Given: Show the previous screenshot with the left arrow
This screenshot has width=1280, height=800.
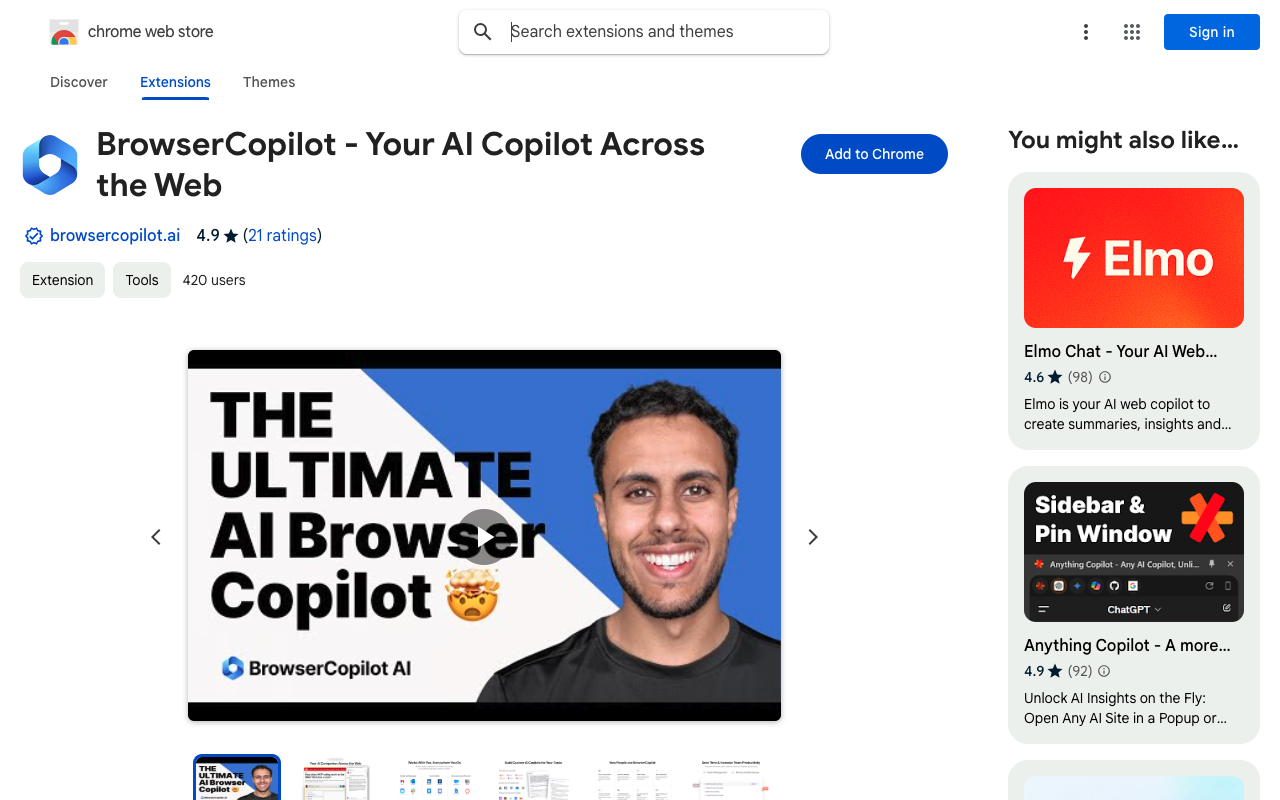Looking at the screenshot, I should [x=156, y=537].
